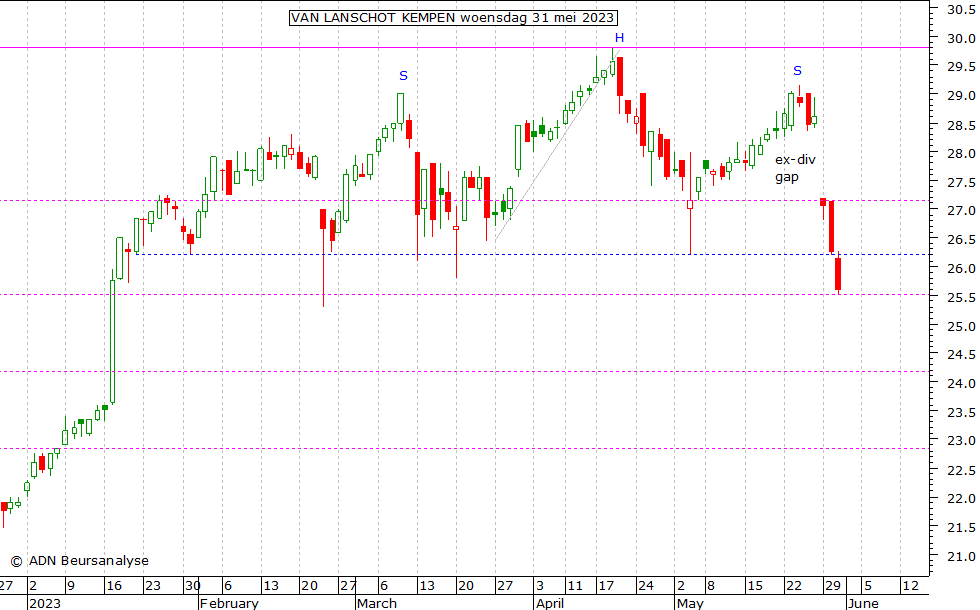Select the June month label
This screenshot has width=980, height=610.
[x=863, y=603]
